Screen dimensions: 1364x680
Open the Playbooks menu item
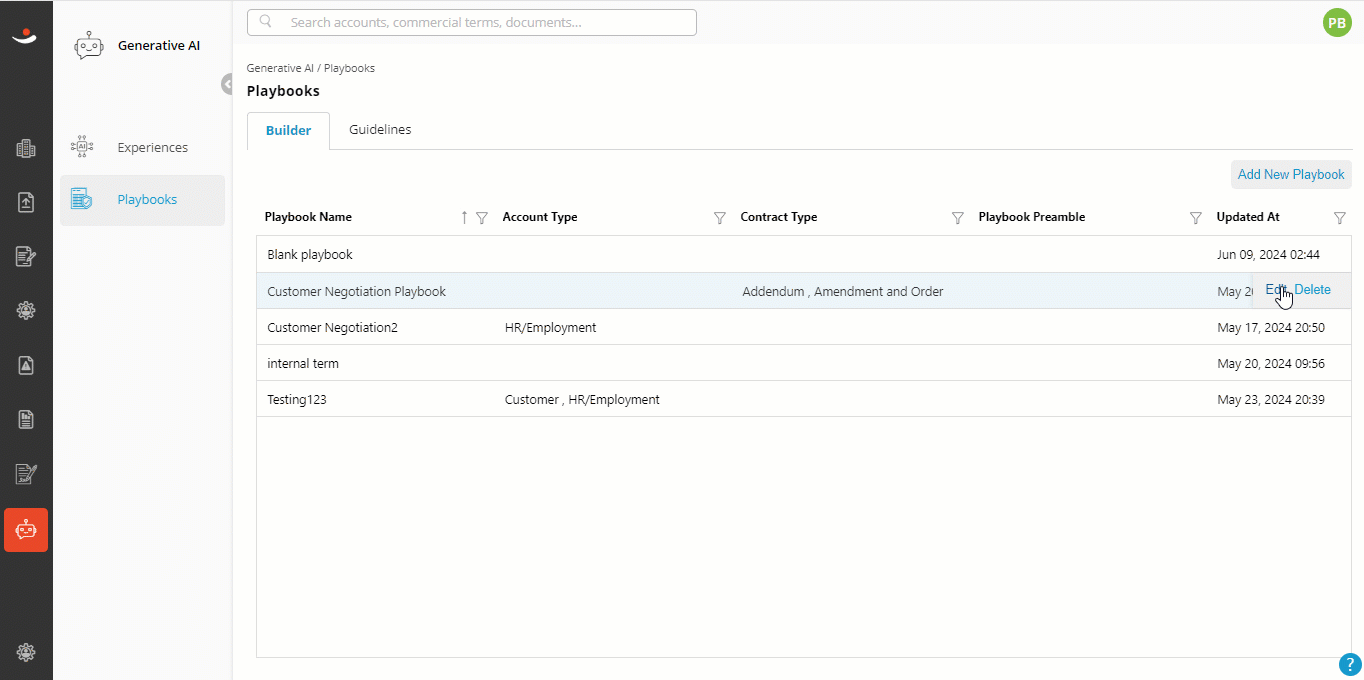point(142,200)
